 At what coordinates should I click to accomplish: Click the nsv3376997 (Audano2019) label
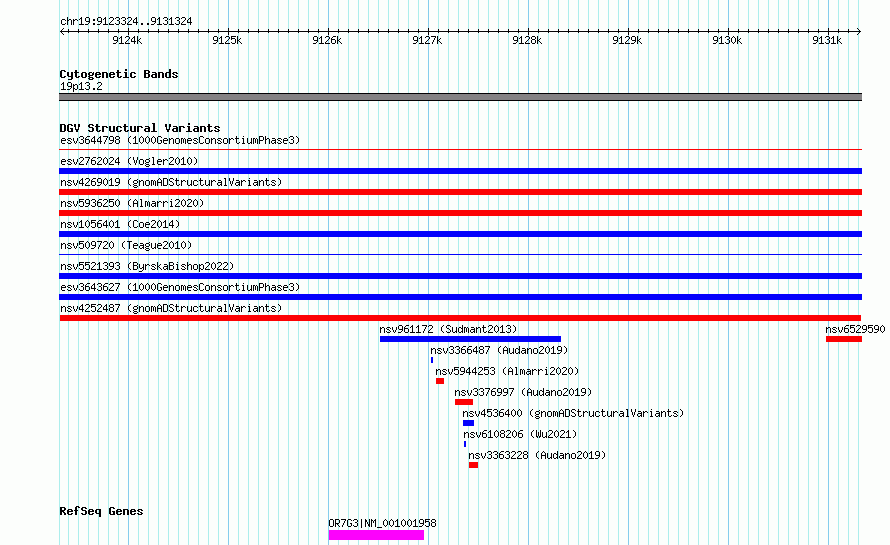(523, 392)
